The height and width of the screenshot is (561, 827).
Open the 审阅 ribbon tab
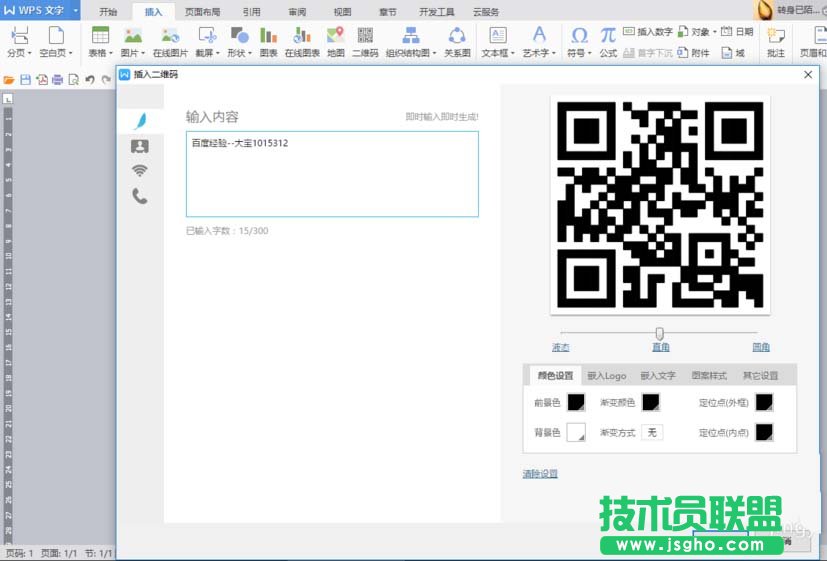click(x=297, y=12)
